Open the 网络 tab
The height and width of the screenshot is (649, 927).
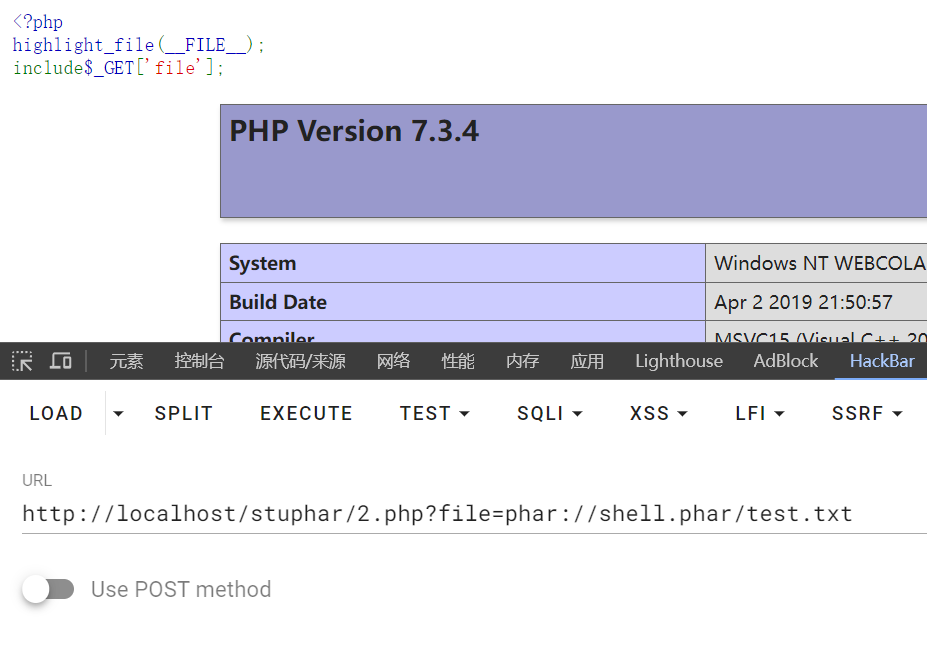[x=393, y=361]
